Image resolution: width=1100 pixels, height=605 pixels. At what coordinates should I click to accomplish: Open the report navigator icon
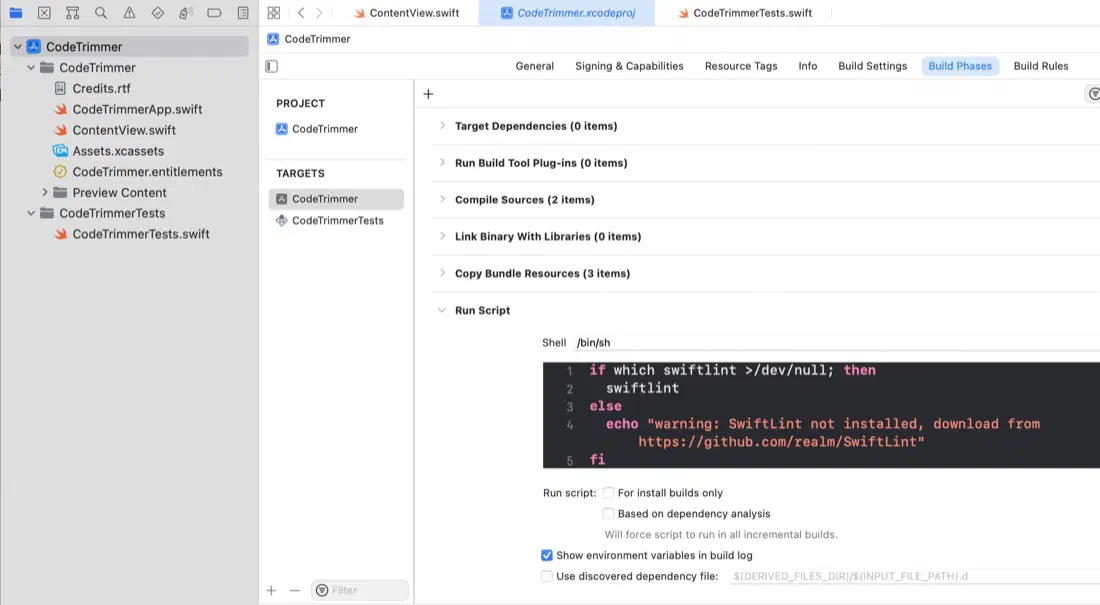[243, 13]
